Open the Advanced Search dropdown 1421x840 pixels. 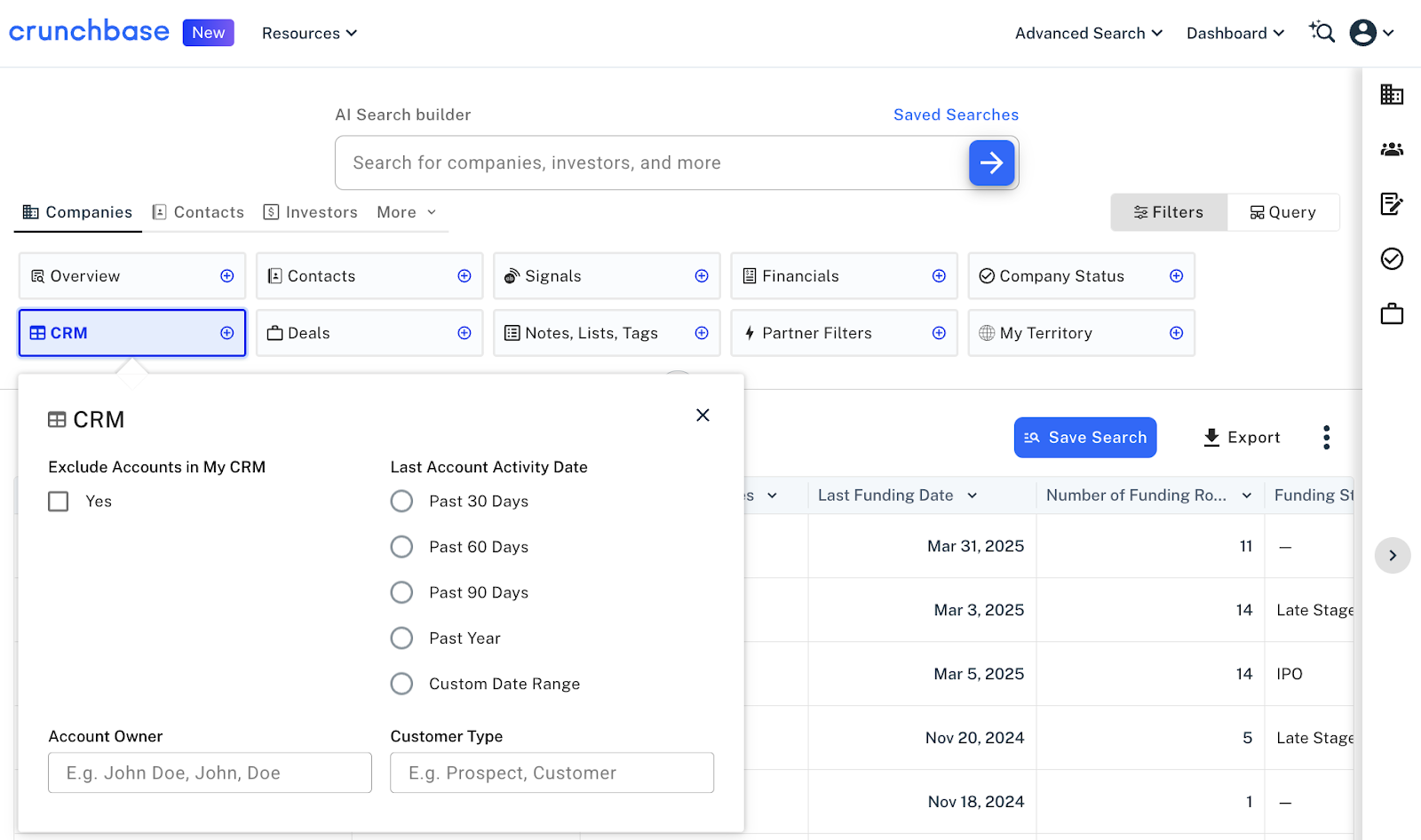click(1089, 33)
